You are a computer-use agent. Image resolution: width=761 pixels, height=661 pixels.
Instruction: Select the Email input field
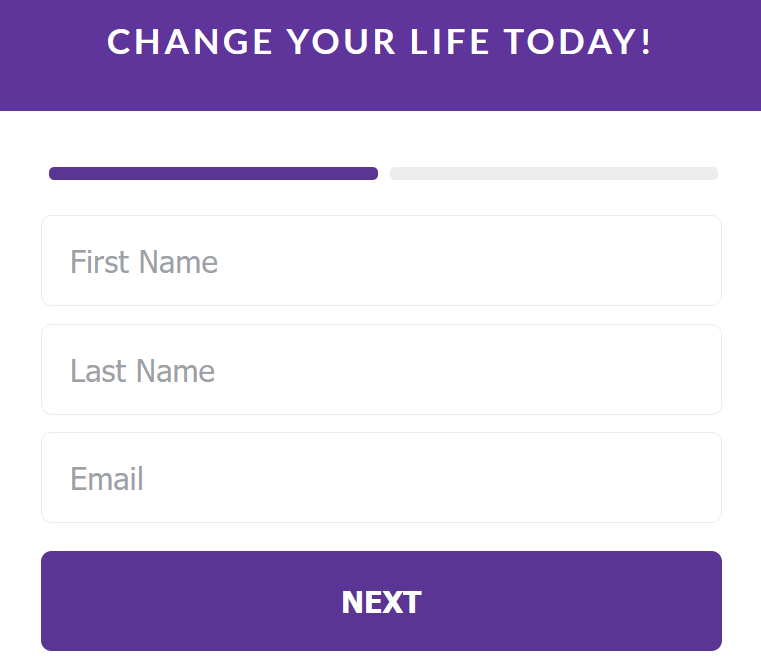(381, 478)
